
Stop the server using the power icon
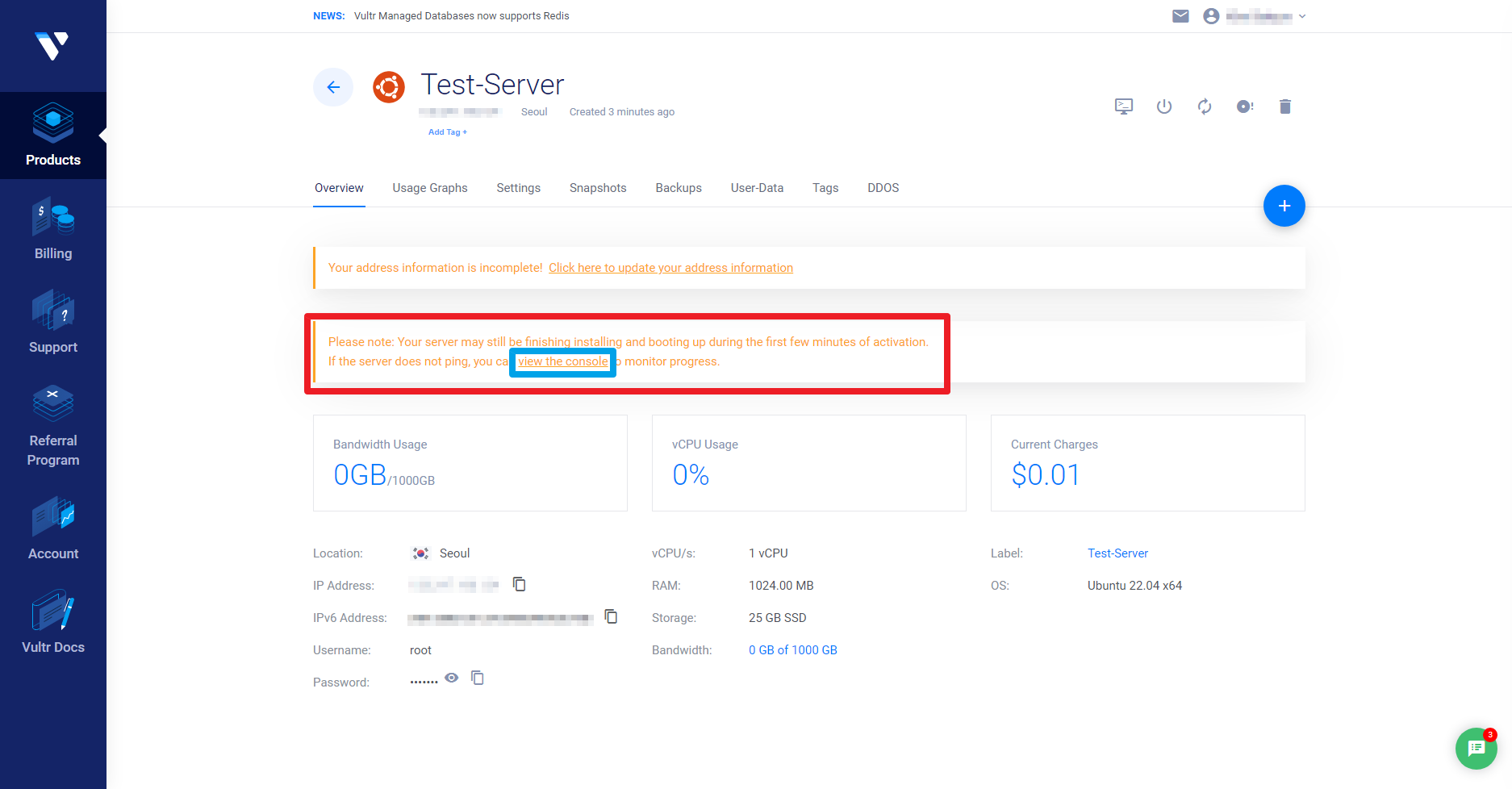(x=1164, y=106)
